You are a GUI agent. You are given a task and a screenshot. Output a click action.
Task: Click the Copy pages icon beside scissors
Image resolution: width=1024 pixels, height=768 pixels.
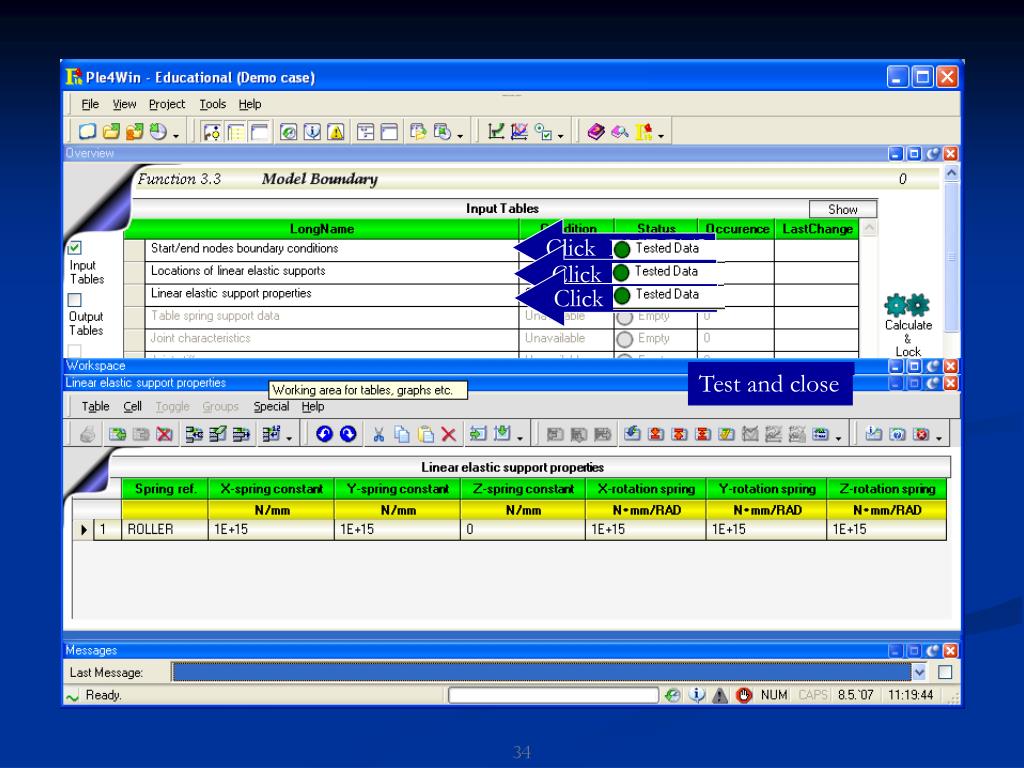tap(402, 434)
